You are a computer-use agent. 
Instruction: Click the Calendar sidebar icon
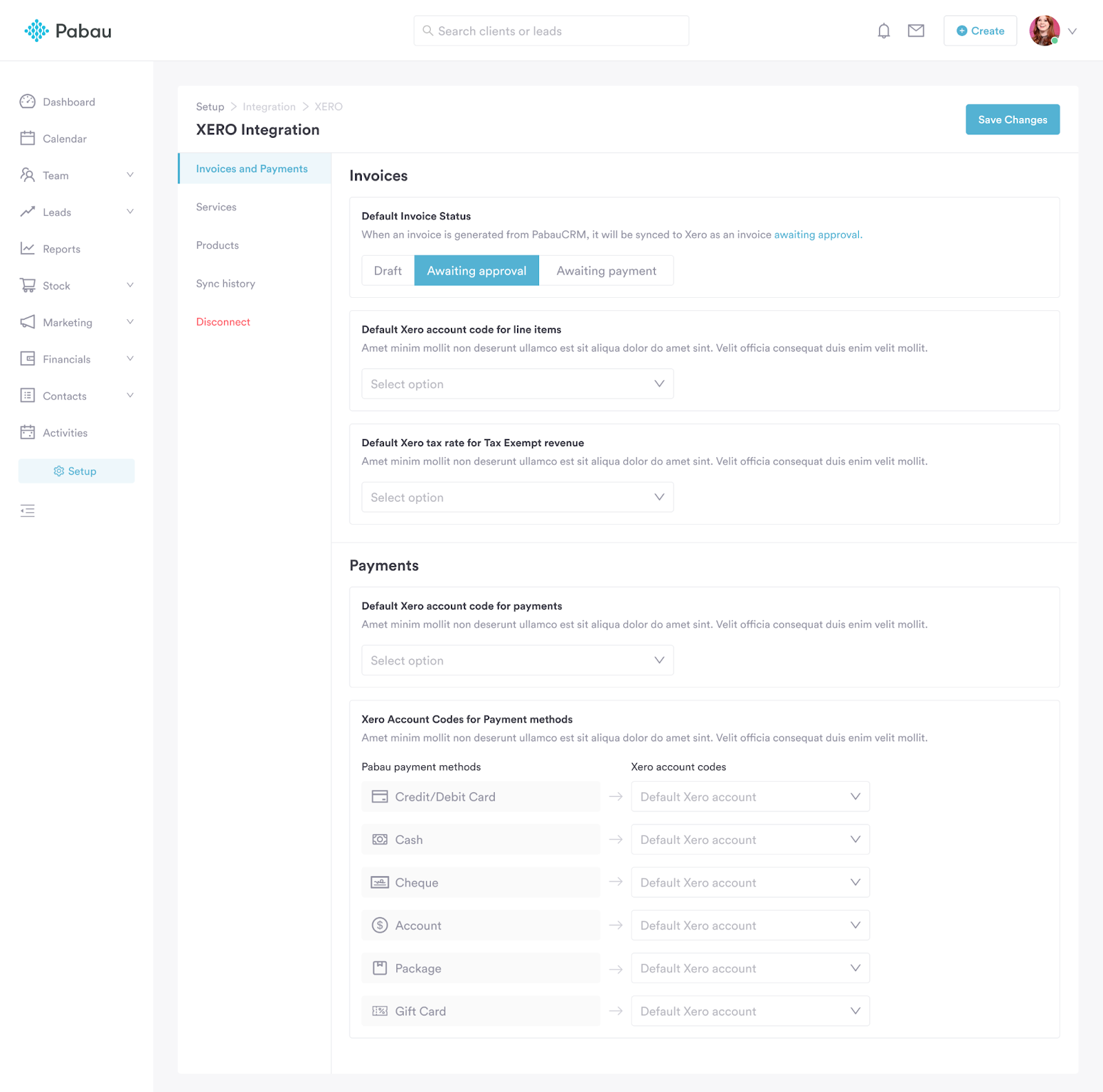point(28,138)
